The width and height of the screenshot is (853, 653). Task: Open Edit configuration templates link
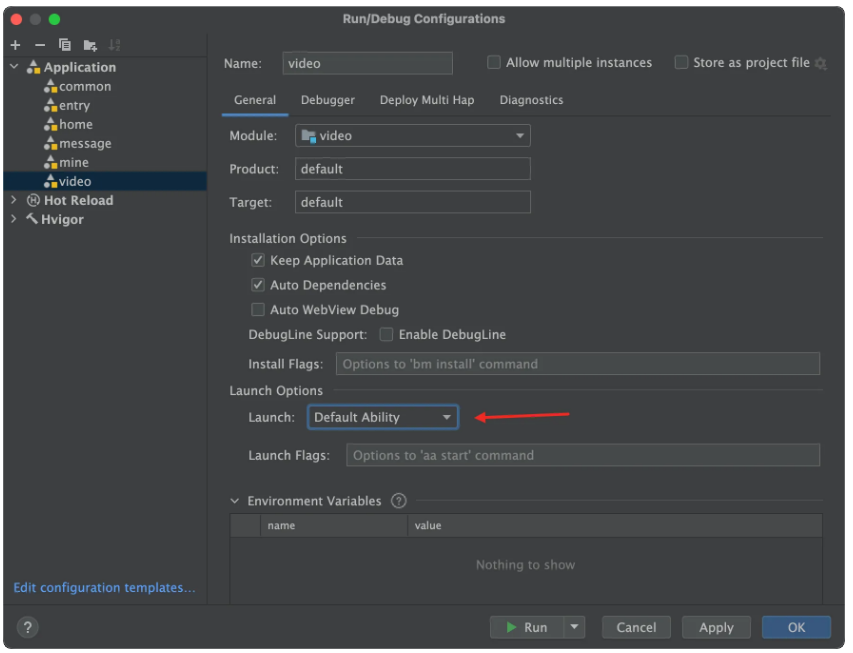104,588
